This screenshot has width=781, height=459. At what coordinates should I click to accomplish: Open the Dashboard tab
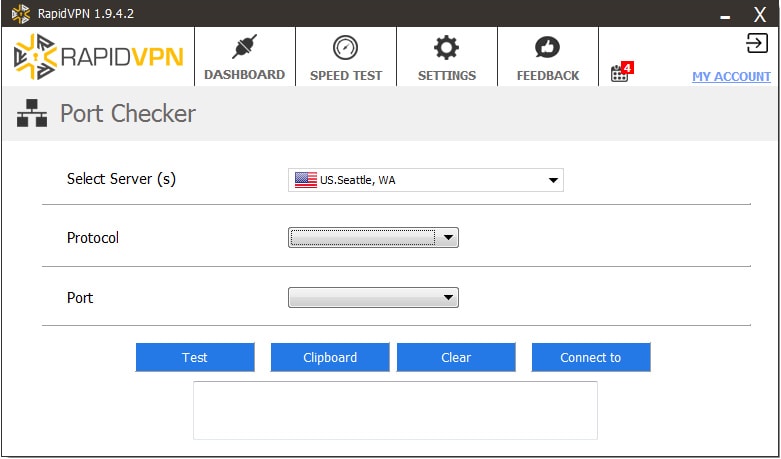[245, 57]
